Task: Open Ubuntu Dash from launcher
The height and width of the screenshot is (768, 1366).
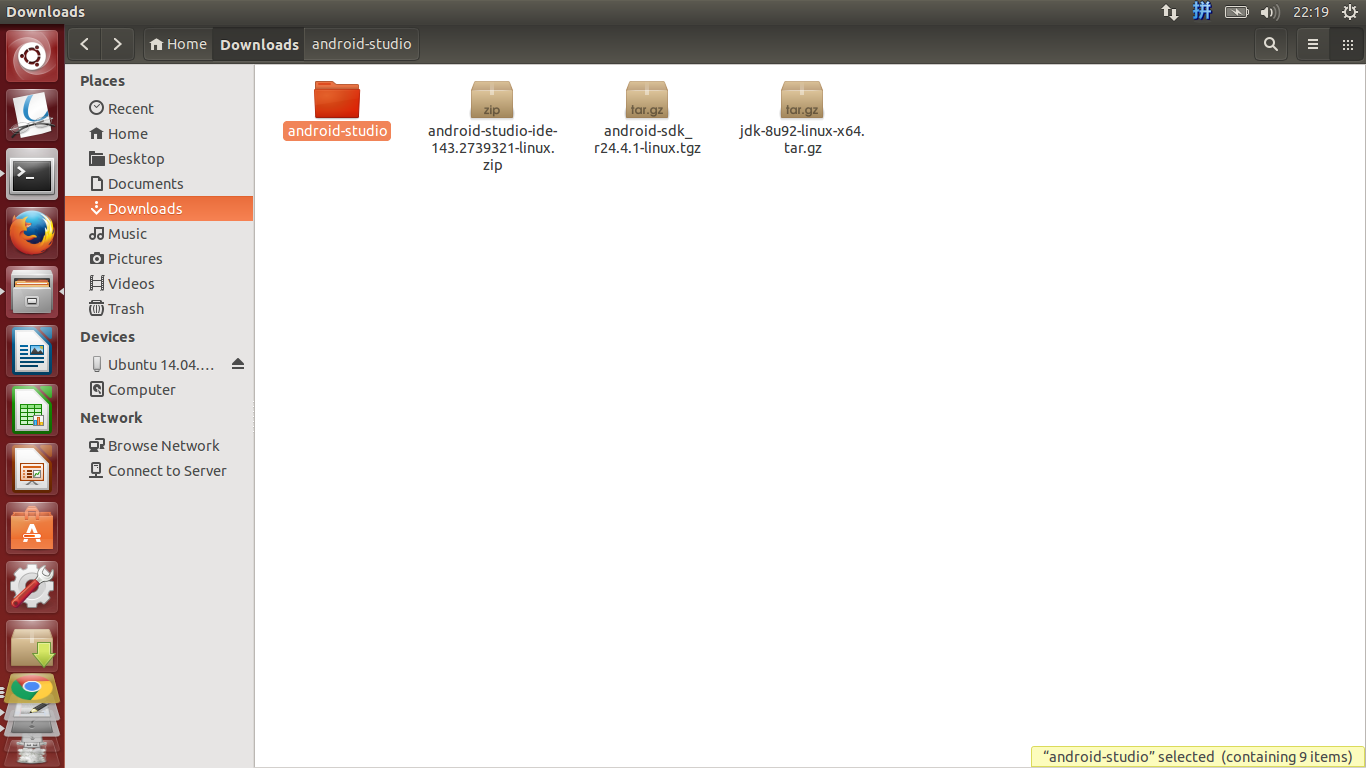Action: tap(32, 56)
